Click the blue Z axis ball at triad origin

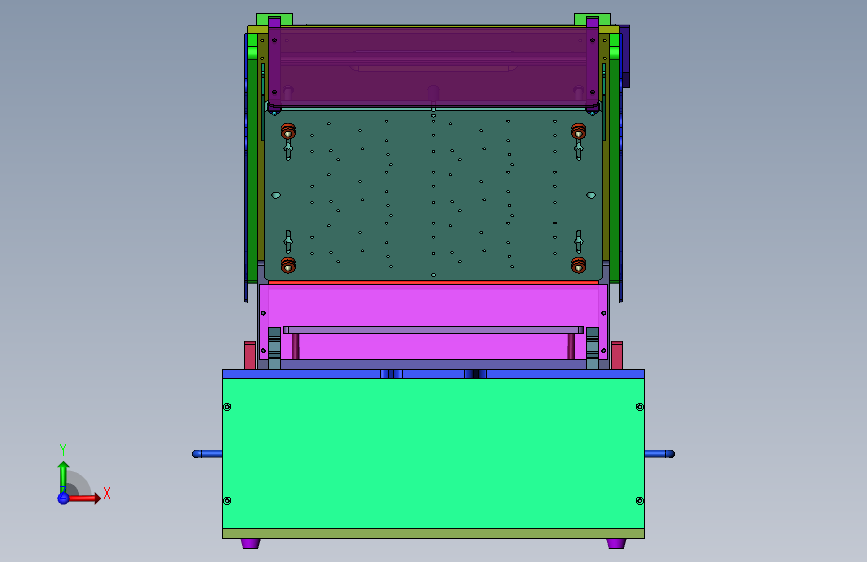pyautogui.click(x=63, y=498)
